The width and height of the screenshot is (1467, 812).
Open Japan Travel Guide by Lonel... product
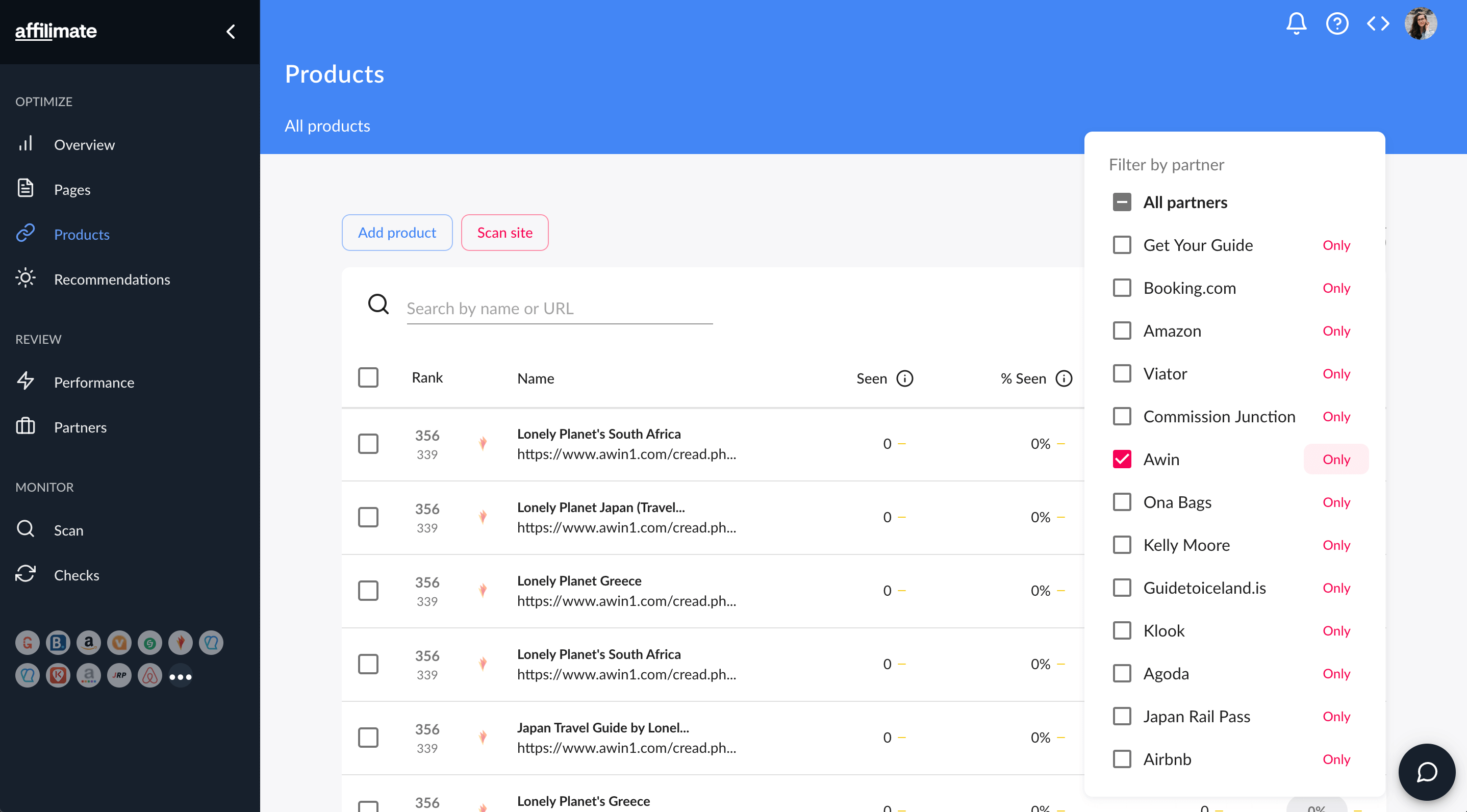pos(603,728)
